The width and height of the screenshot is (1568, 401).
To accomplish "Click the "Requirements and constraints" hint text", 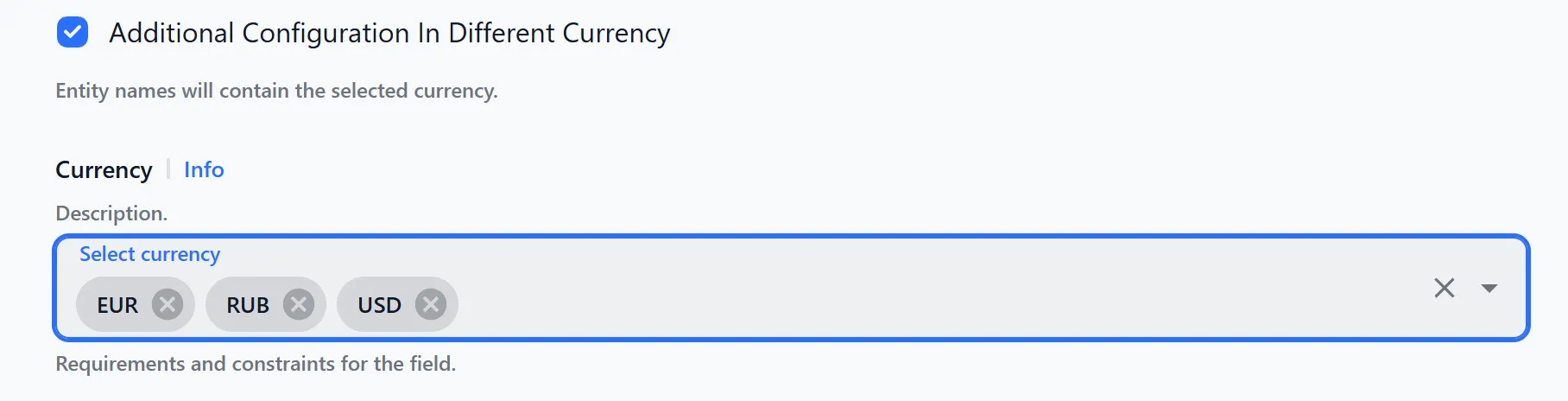I will coord(256,364).
